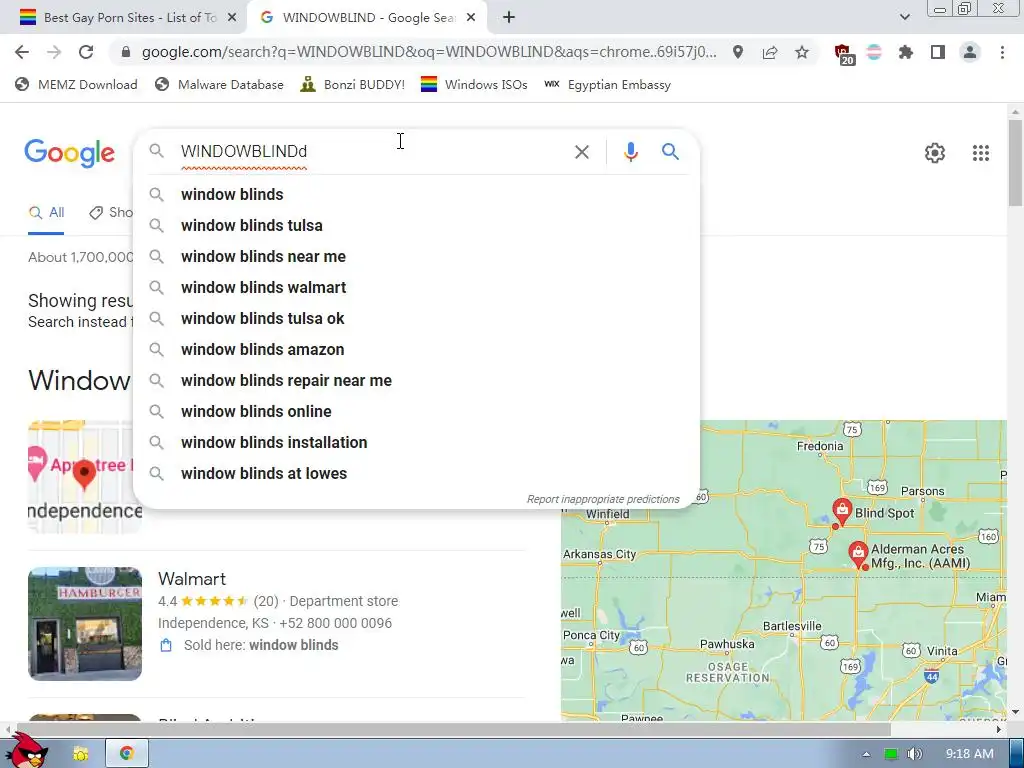Go back using the browser back arrow
Screen dimensions: 1024x768
[22, 52]
